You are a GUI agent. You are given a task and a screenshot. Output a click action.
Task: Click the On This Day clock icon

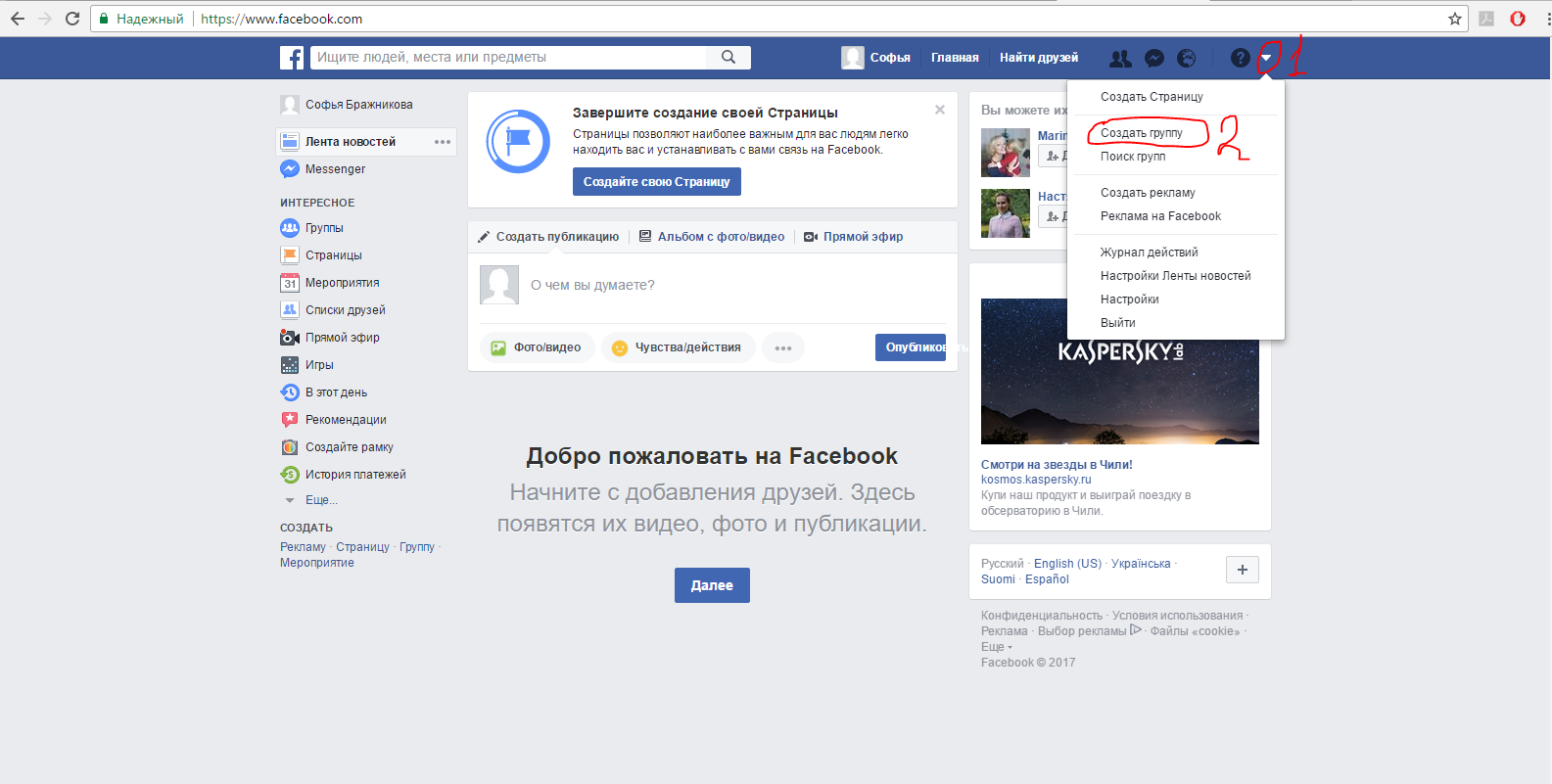coord(290,392)
